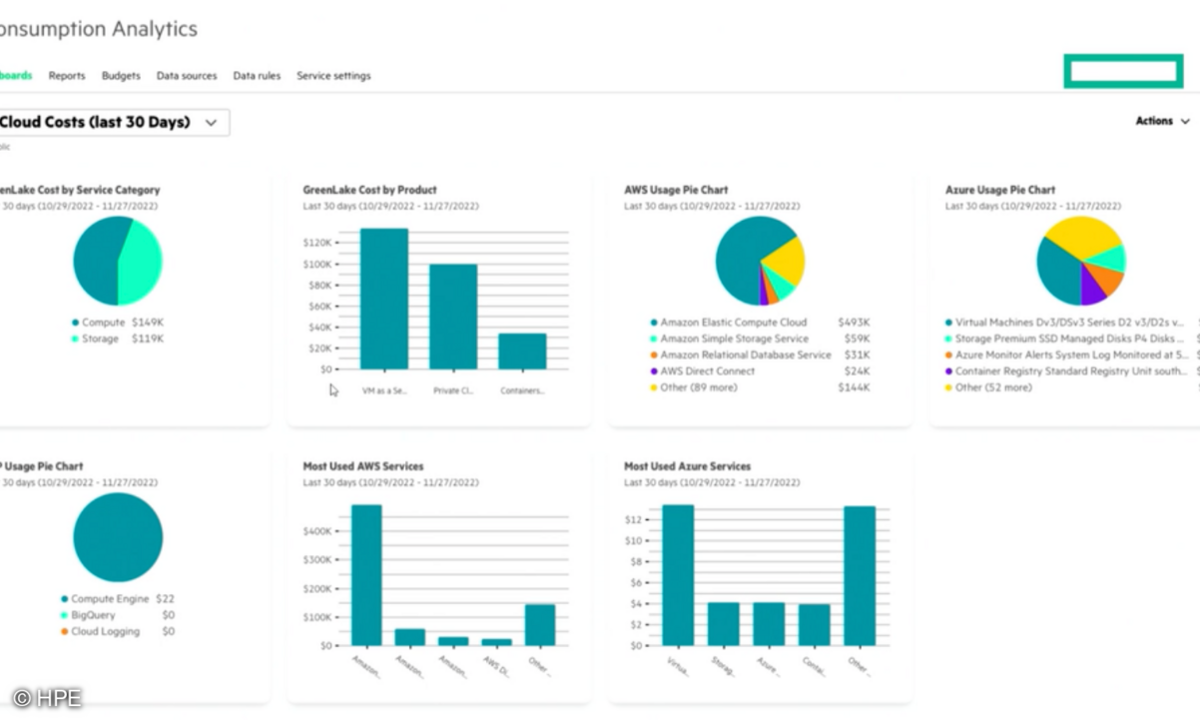Click the green dot beside Amazon Simple Storage Service

coord(654,339)
